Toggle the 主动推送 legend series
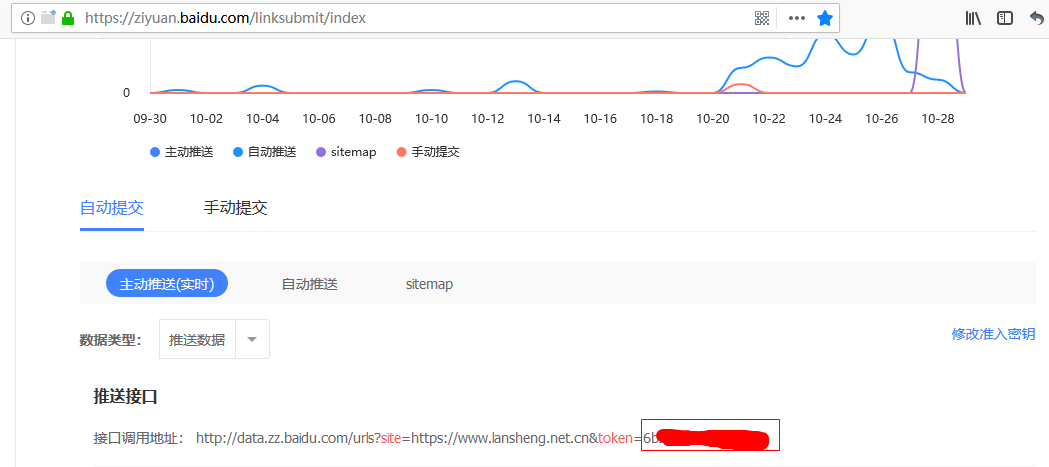Viewport: 1049px width, 467px height. (182, 152)
